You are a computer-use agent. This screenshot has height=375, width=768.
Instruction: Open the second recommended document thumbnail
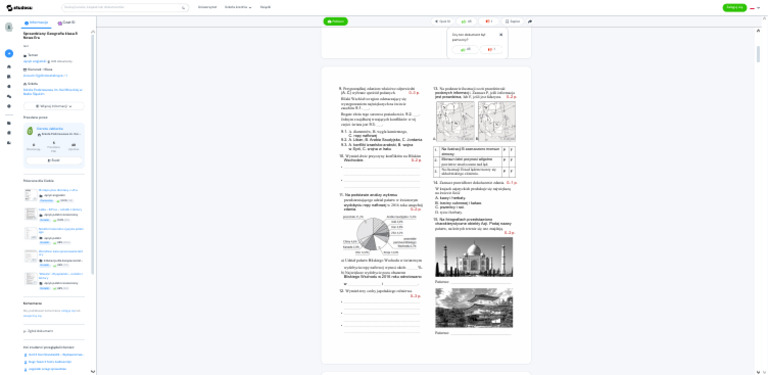click(30, 214)
